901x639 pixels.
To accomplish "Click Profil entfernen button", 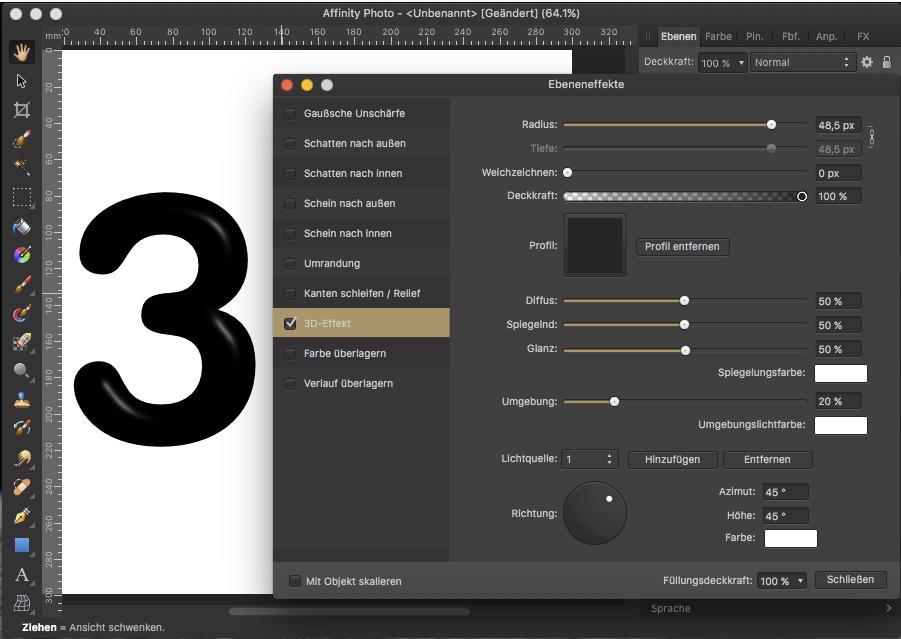I will coord(682,247).
